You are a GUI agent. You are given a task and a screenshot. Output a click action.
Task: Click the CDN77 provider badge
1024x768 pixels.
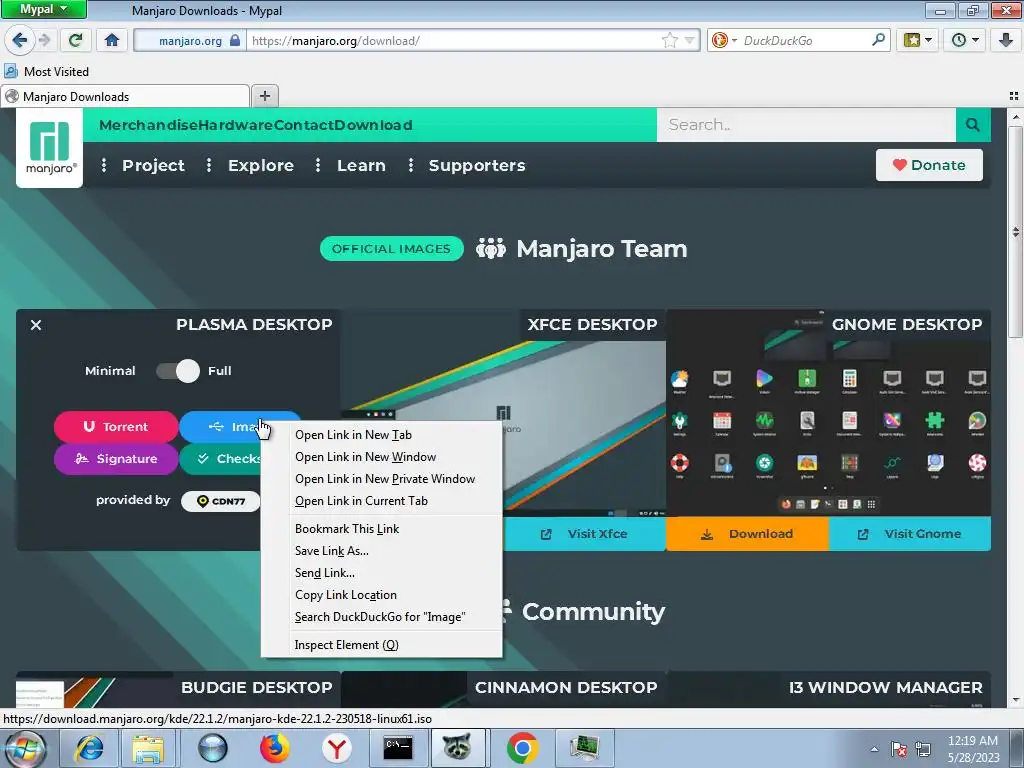(x=220, y=501)
